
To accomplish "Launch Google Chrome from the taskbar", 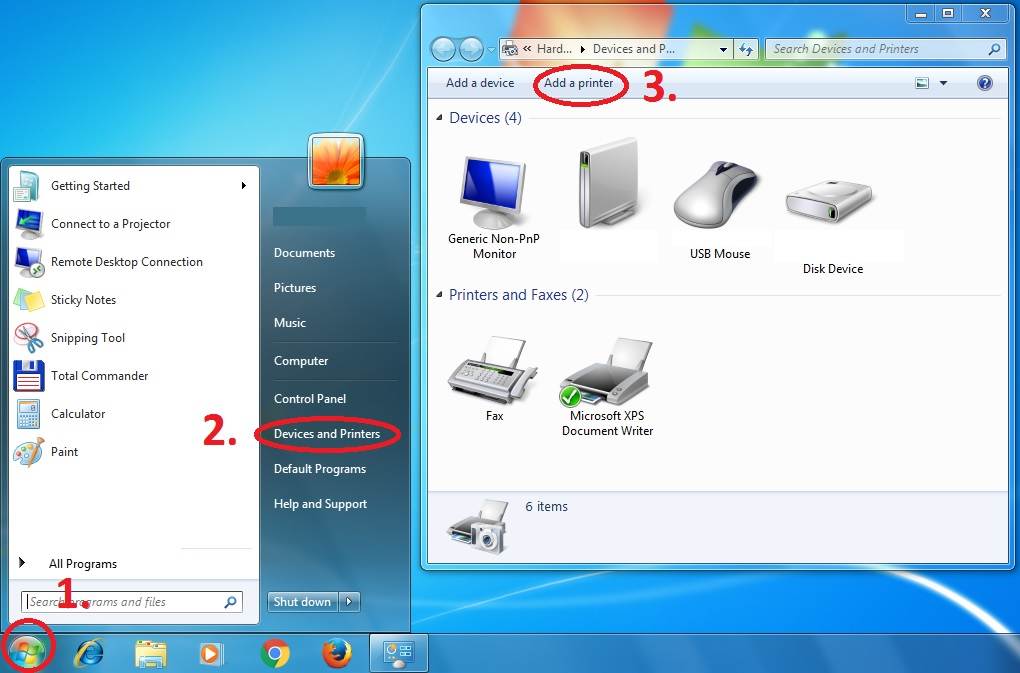I will click(275, 653).
